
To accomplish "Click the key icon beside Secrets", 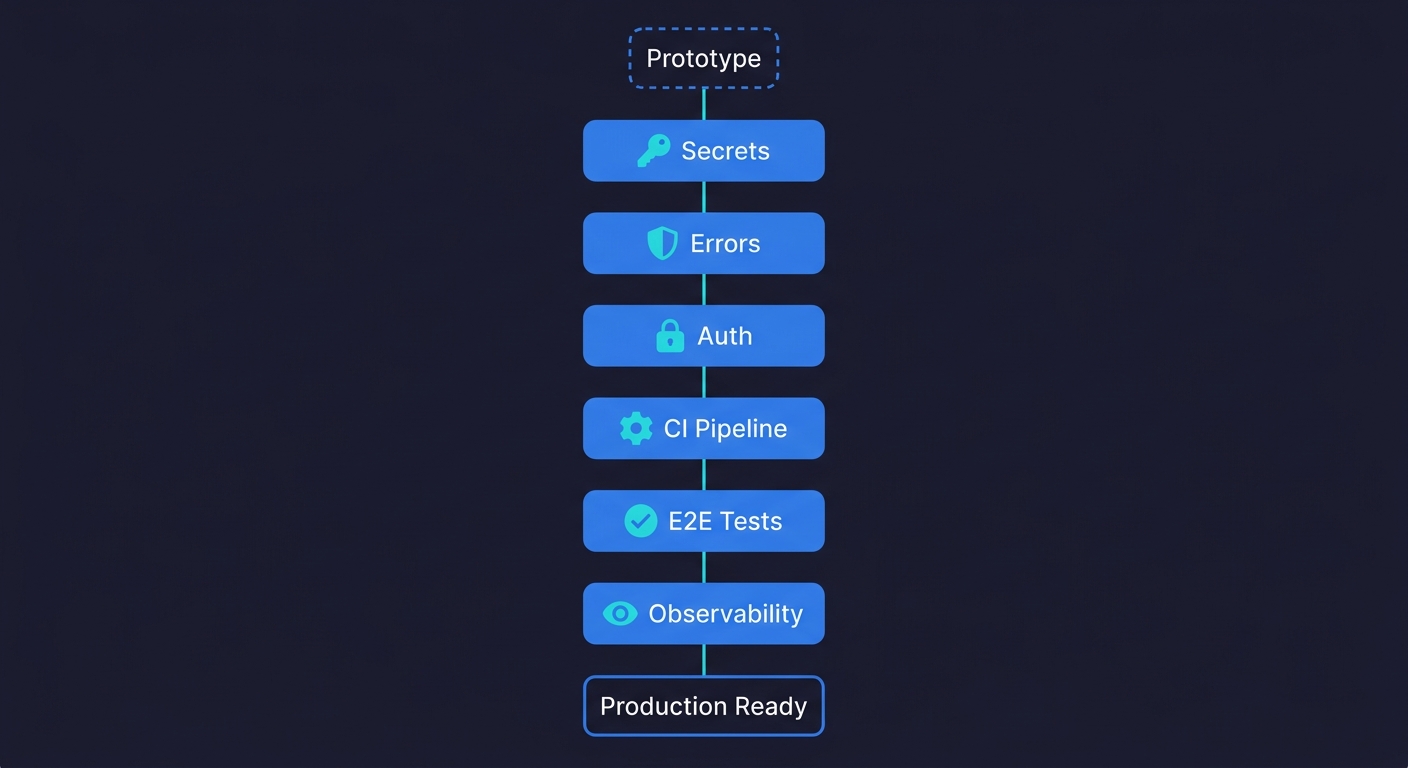I will point(653,151).
